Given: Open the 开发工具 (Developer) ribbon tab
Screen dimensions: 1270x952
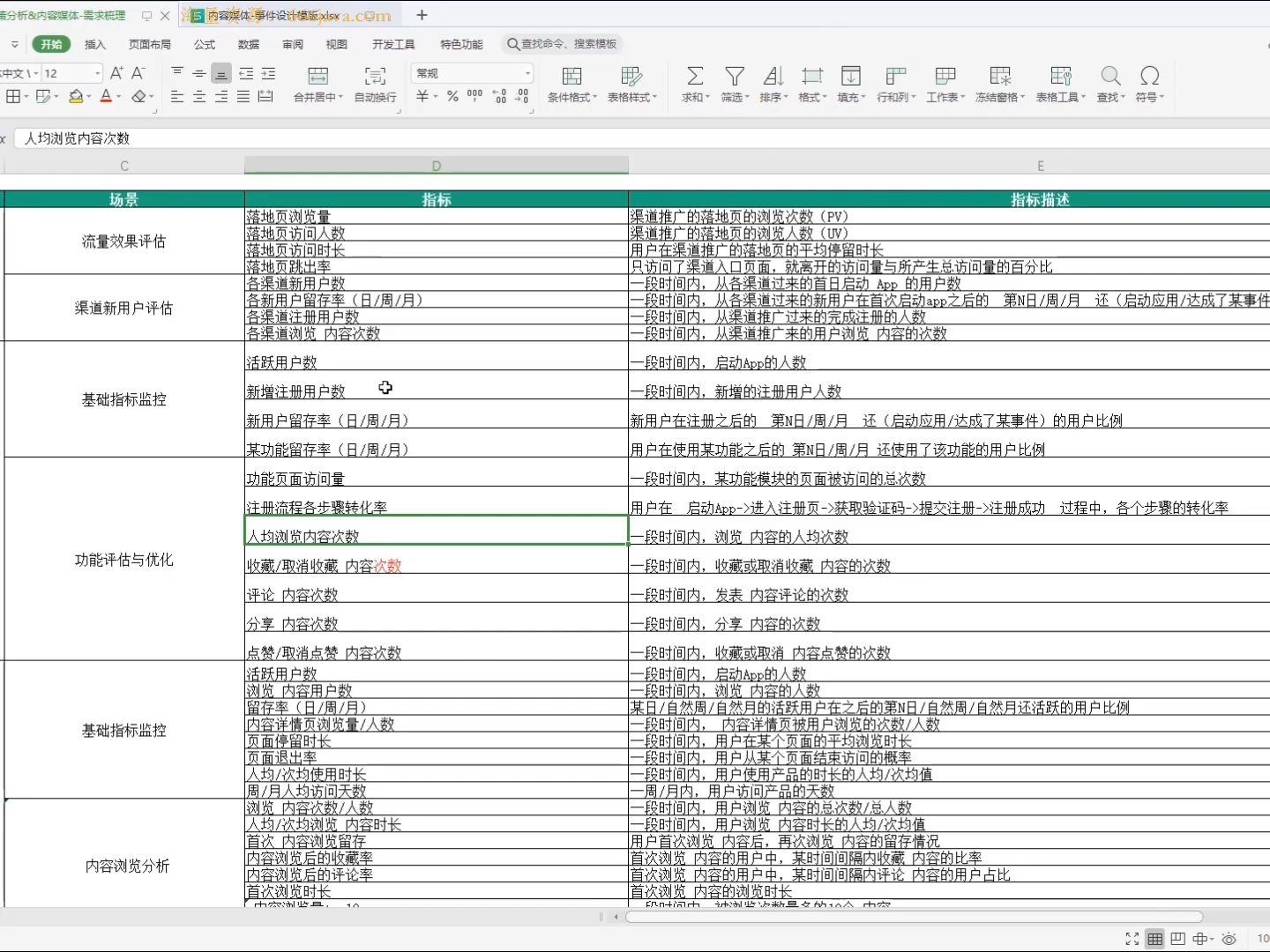Looking at the screenshot, I should [x=393, y=44].
